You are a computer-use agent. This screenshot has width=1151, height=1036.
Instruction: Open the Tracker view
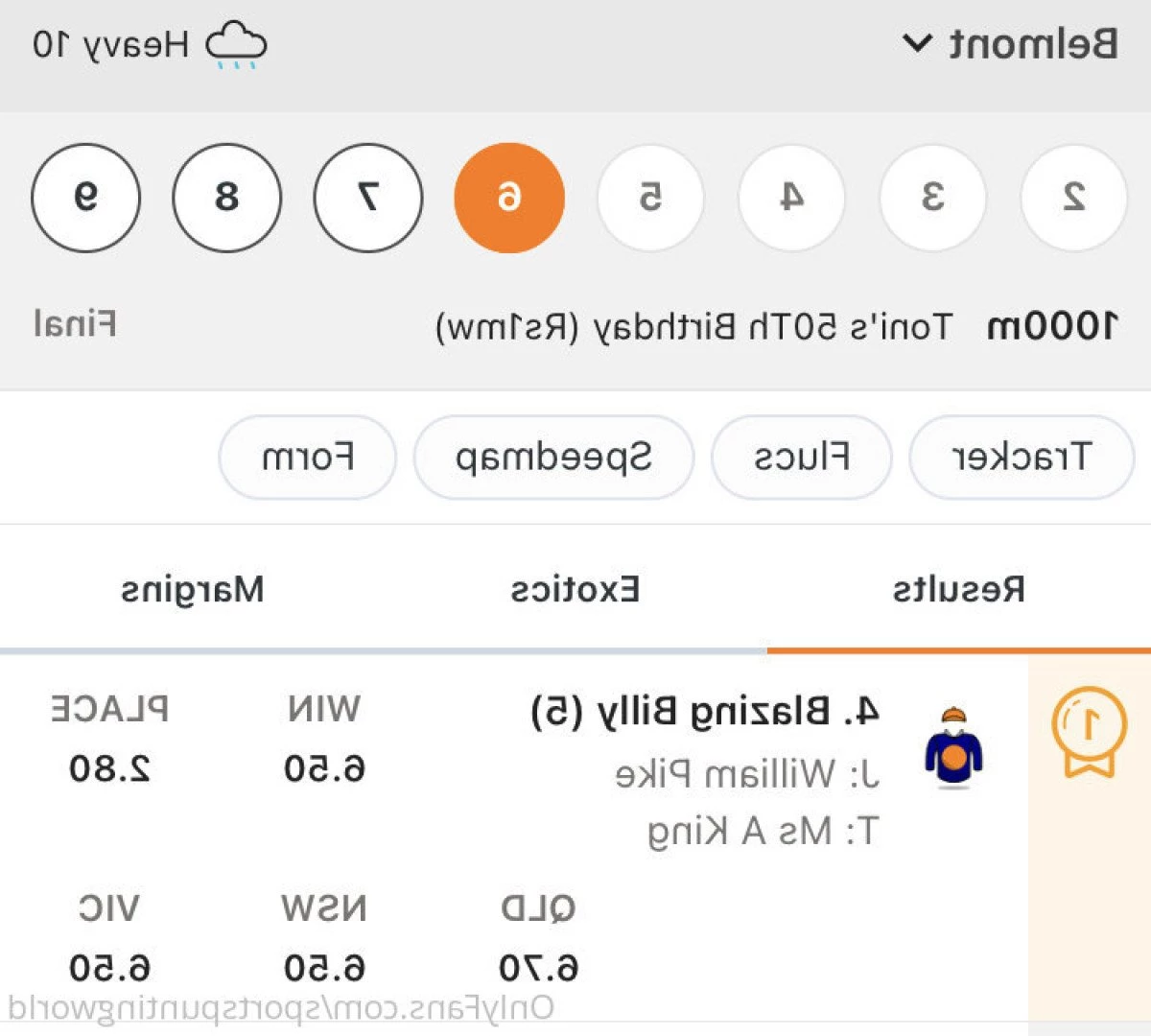click(1022, 458)
